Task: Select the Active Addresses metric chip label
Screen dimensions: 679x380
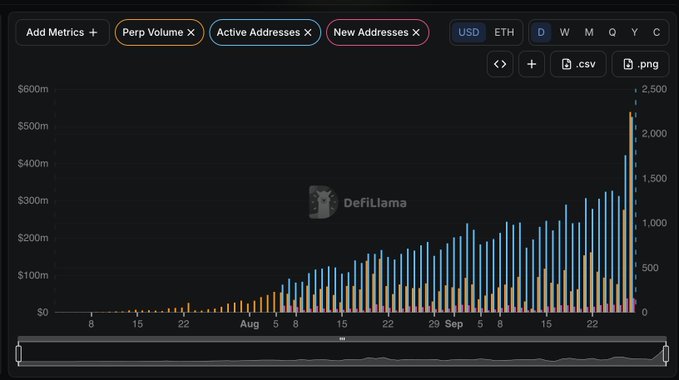Action: coord(258,32)
